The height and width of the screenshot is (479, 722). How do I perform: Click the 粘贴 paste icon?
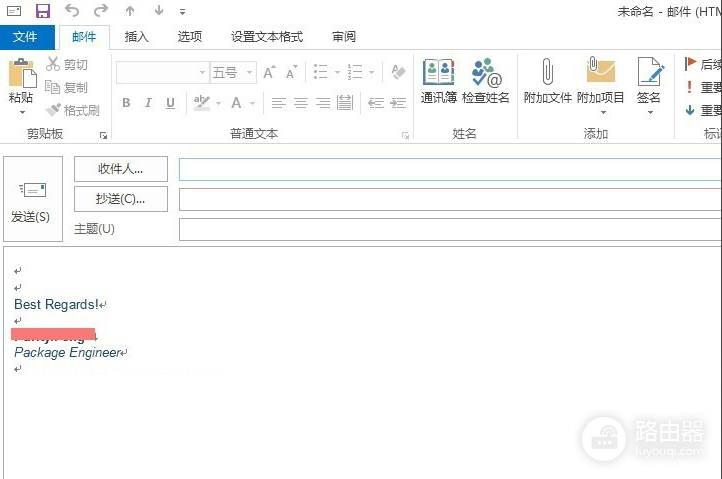(22, 73)
